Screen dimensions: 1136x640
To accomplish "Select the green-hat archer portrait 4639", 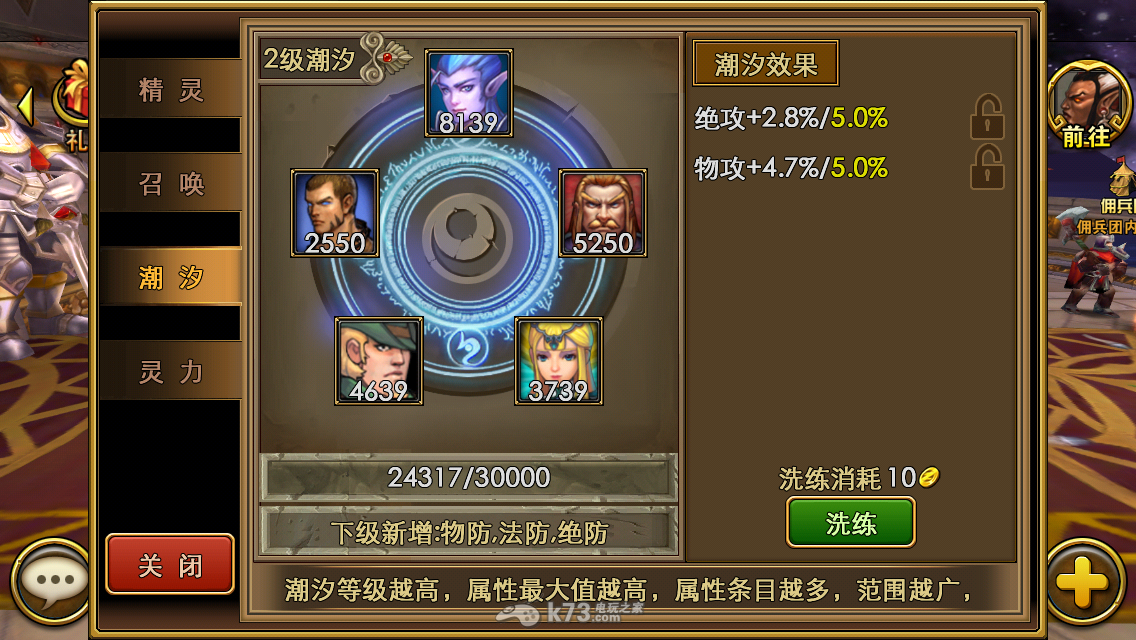I will (378, 361).
